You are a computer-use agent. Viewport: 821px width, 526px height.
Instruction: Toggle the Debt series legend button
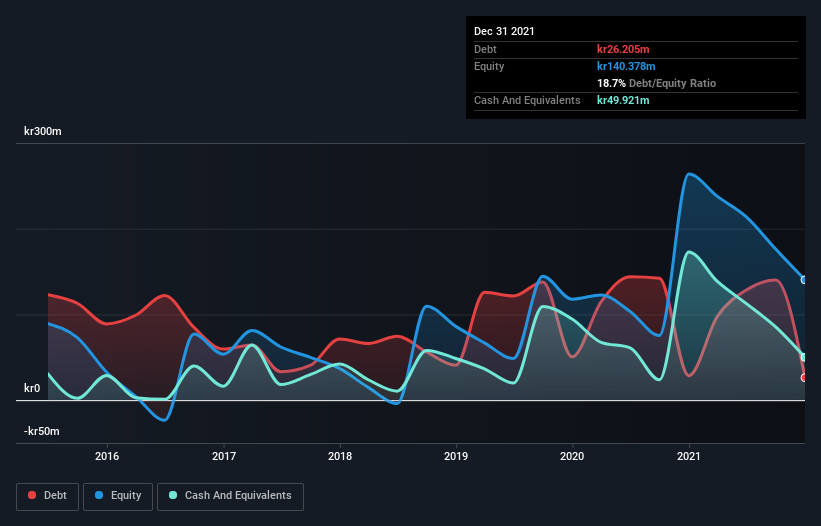(x=47, y=496)
